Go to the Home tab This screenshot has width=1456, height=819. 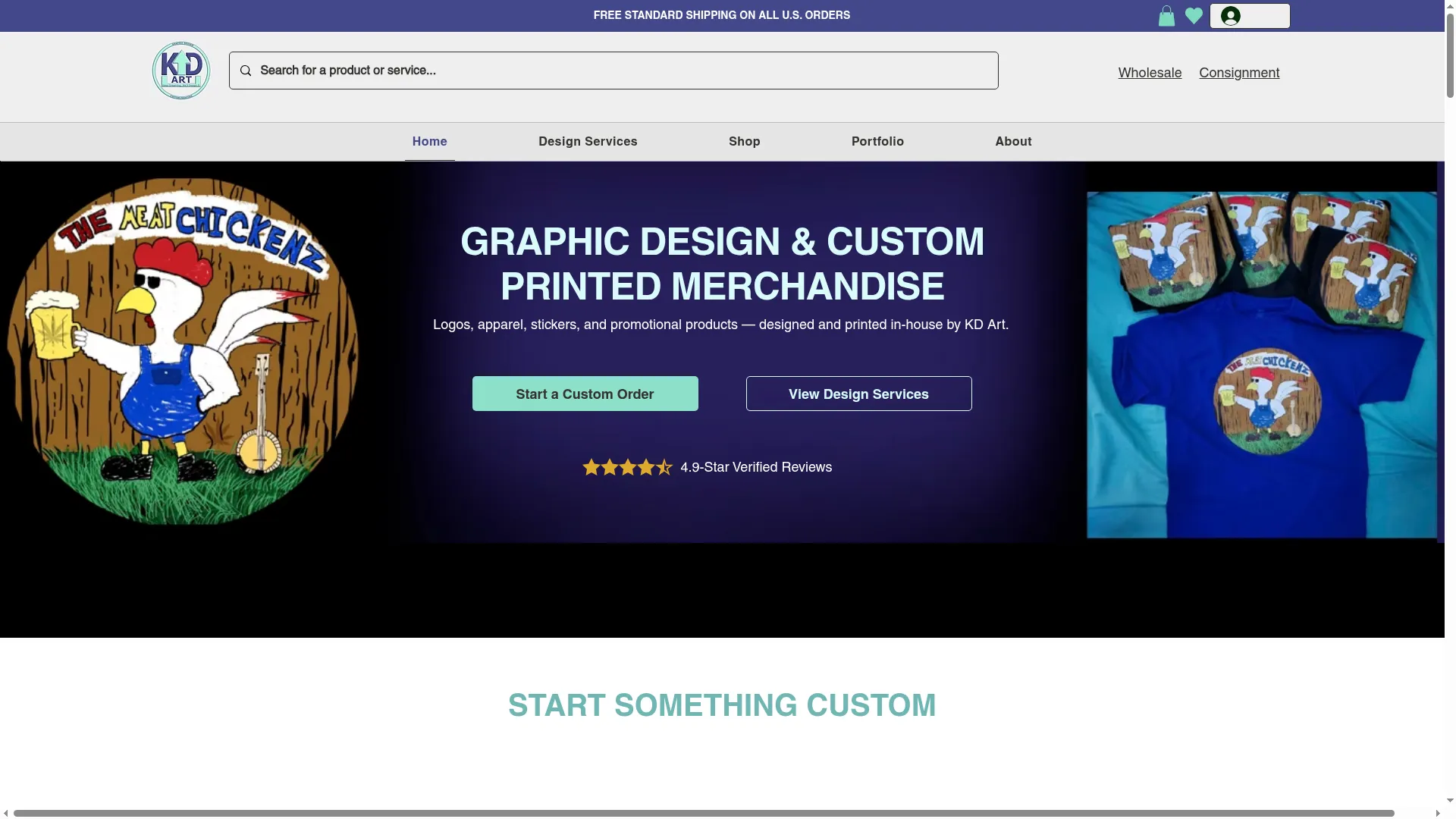[429, 142]
